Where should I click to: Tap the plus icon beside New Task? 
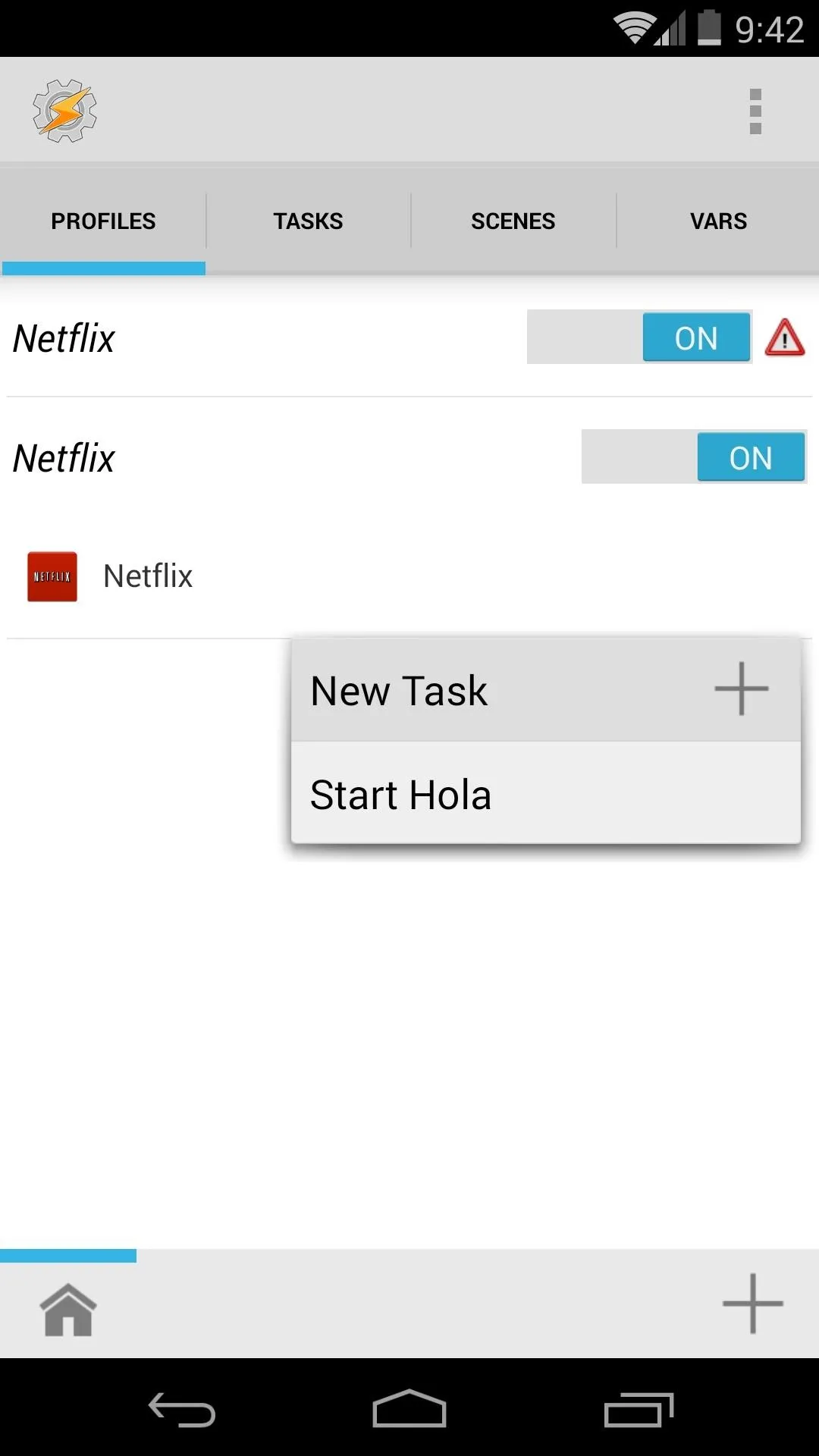pyautogui.click(x=742, y=689)
